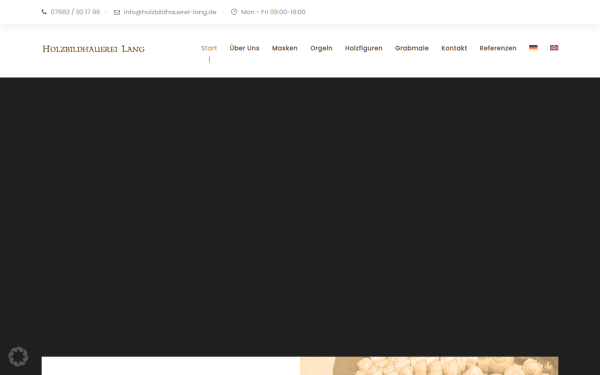
Task: Open the Holzfiguren menu item
Action: click(x=364, y=48)
